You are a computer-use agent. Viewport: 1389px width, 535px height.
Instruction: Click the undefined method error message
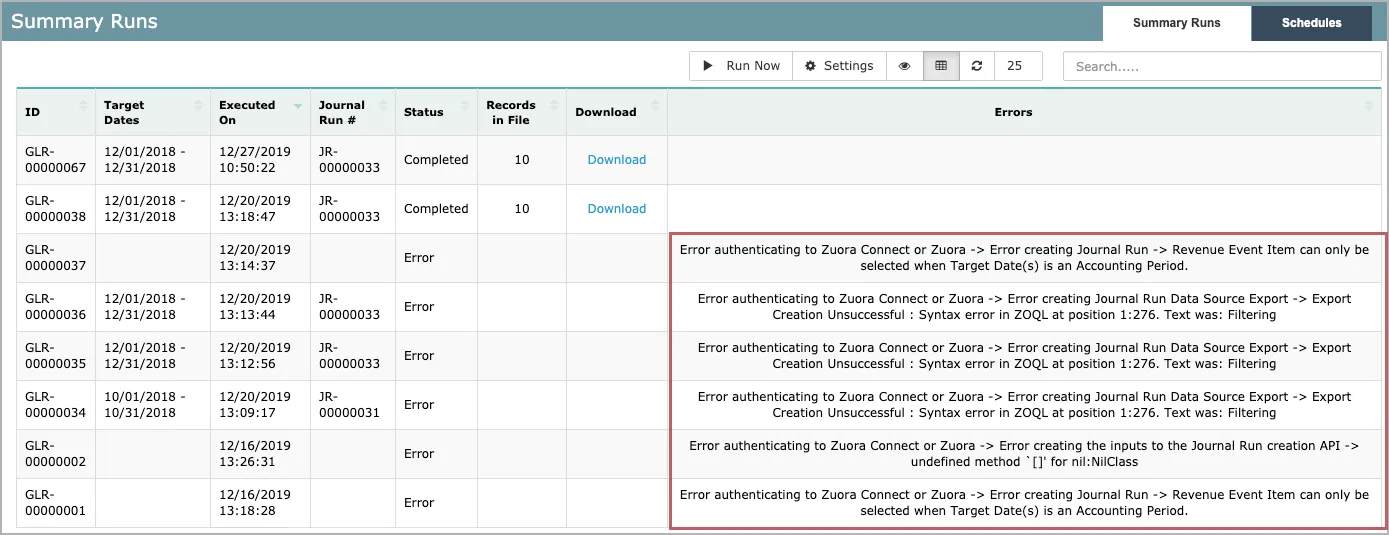(x=1024, y=454)
